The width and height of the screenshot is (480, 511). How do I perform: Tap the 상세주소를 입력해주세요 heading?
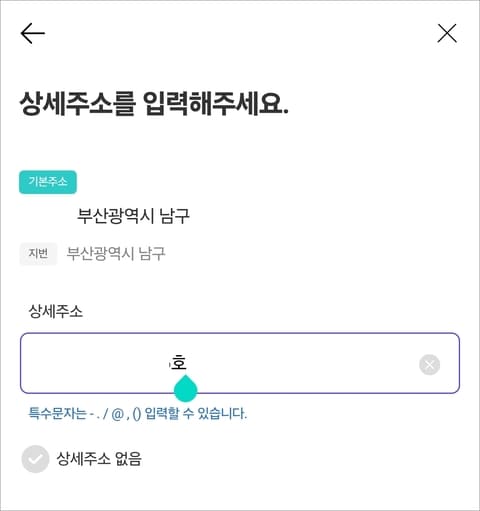[154, 103]
